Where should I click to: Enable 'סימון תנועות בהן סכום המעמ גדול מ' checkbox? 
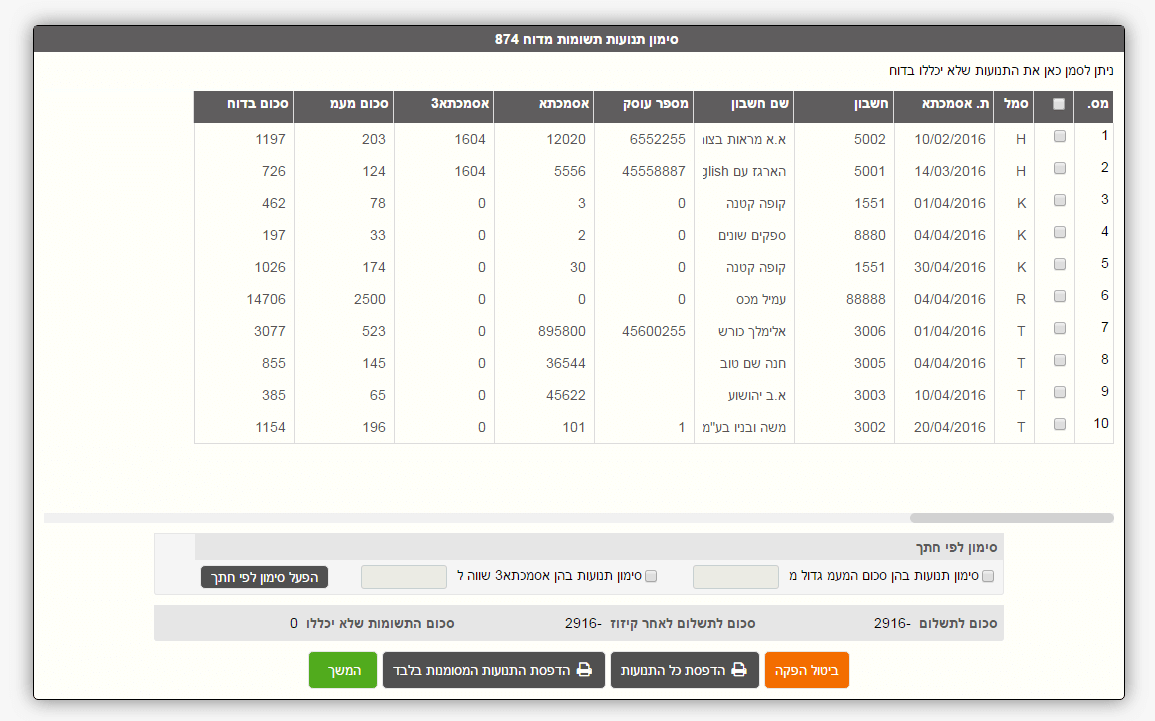[988, 576]
